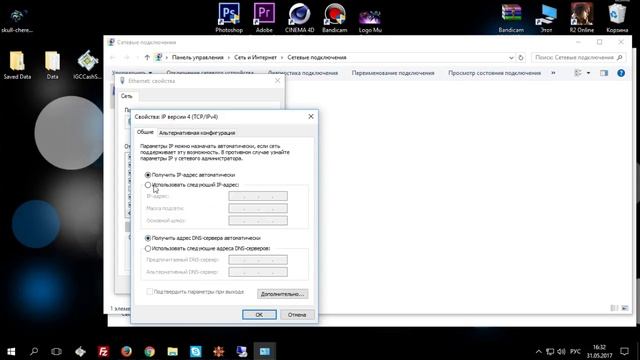Open the Photoshop desktop shortcut
Viewport: 640px width, 360px height.
(x=229, y=17)
